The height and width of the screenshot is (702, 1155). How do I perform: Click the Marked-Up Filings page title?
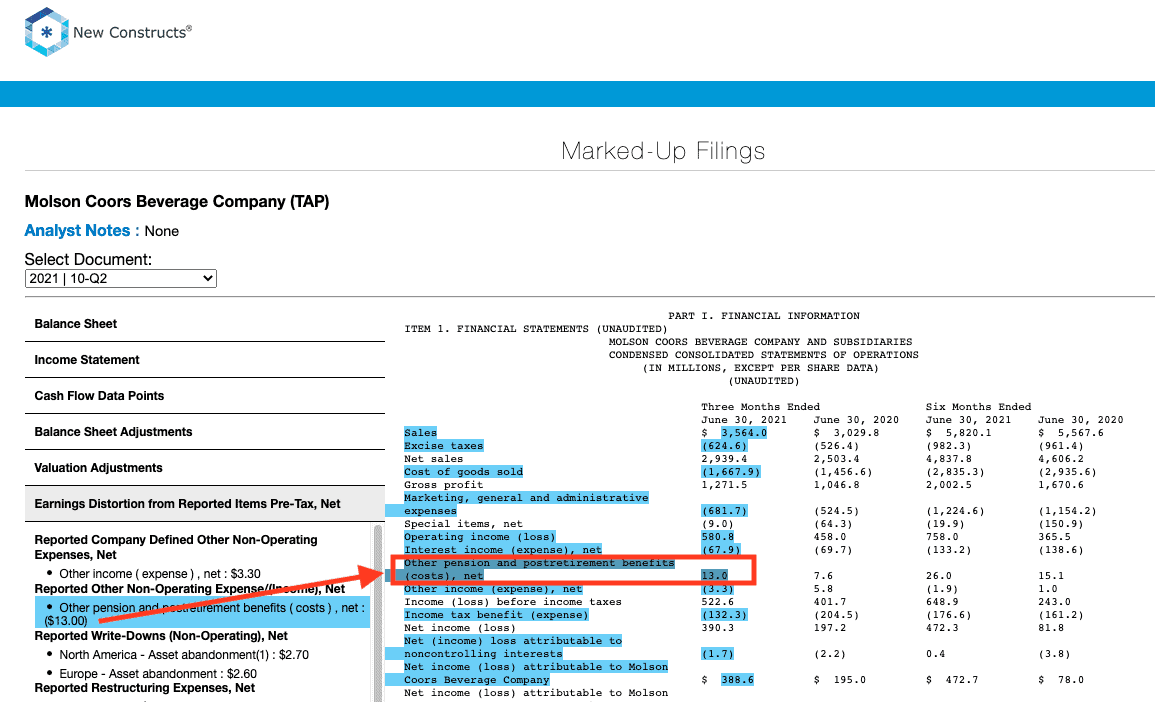663,151
